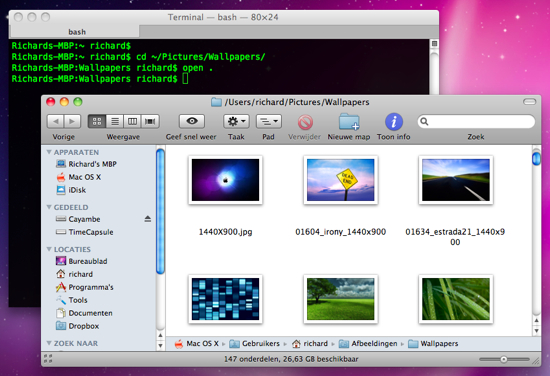Click the Verwijder delete icon
This screenshot has width=550, height=376.
pyautogui.click(x=305, y=122)
